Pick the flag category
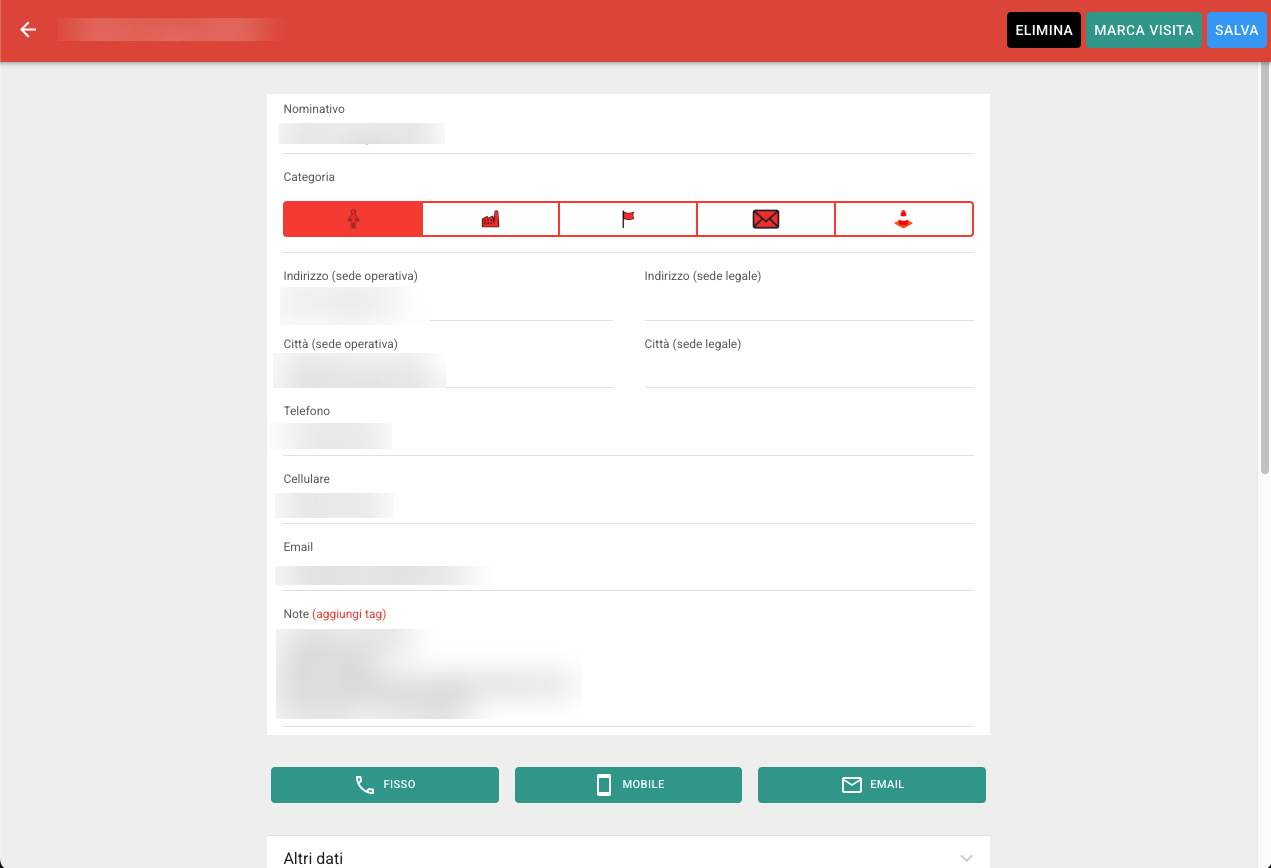This screenshot has height=868, width=1271. [x=628, y=219]
